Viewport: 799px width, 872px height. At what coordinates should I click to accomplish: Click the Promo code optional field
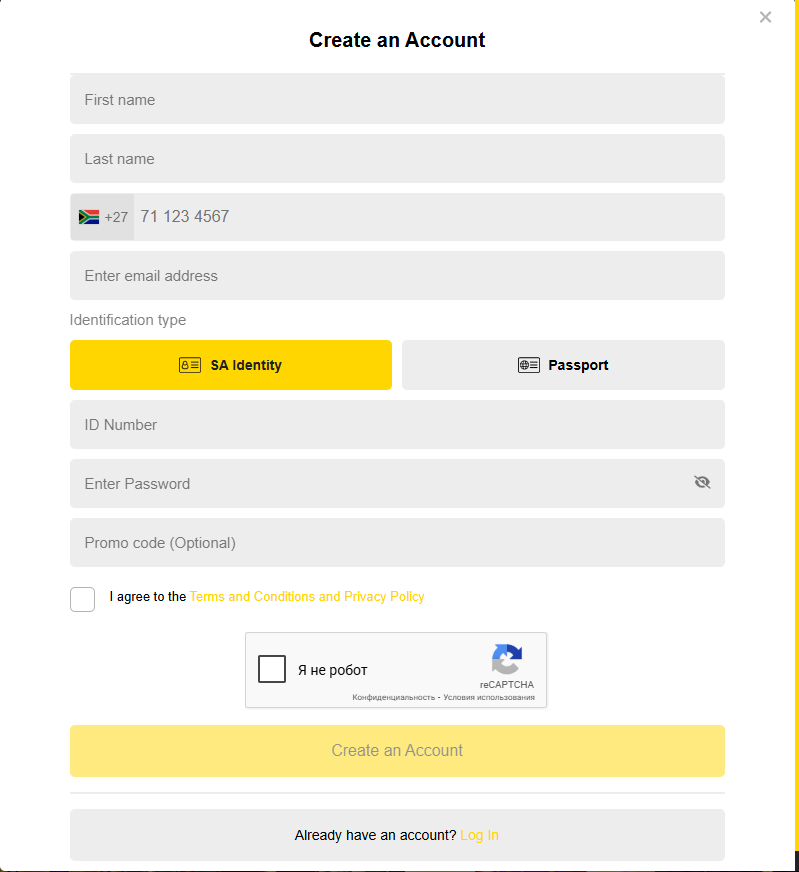(397, 543)
